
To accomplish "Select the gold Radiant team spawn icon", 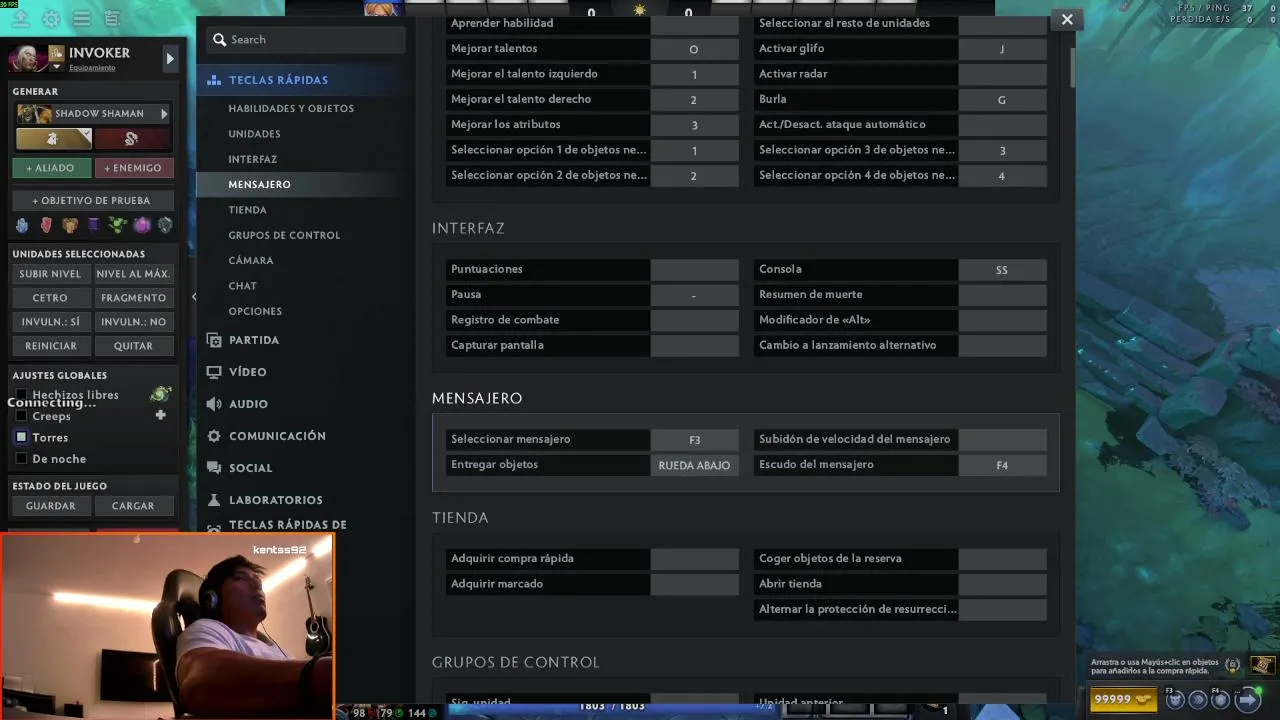I will [53, 139].
